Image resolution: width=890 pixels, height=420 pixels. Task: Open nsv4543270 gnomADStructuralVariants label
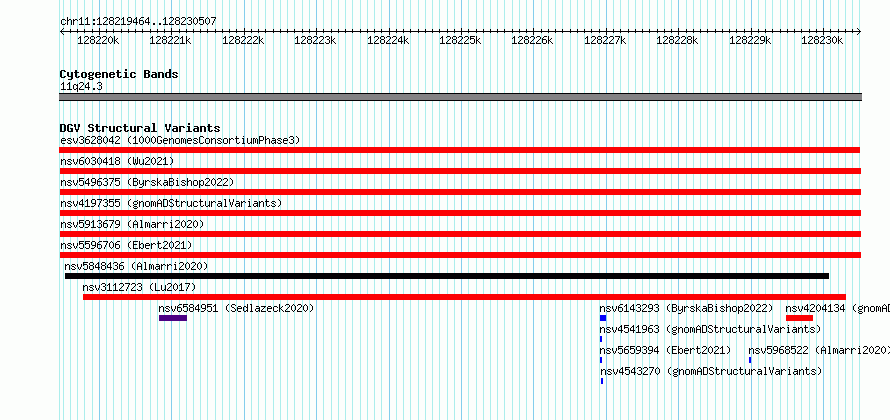coord(711,371)
